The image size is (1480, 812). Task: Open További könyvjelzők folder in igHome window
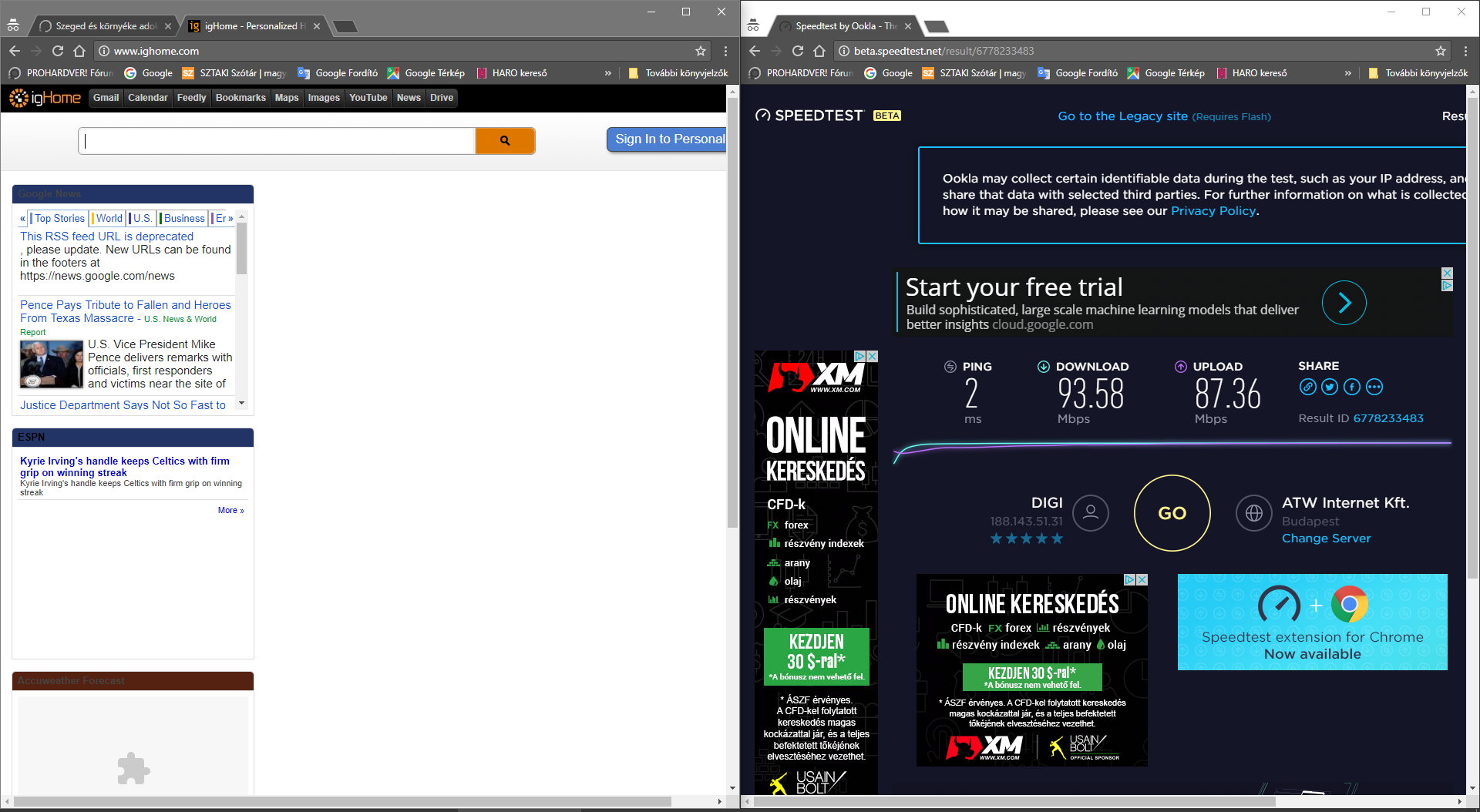click(x=678, y=73)
